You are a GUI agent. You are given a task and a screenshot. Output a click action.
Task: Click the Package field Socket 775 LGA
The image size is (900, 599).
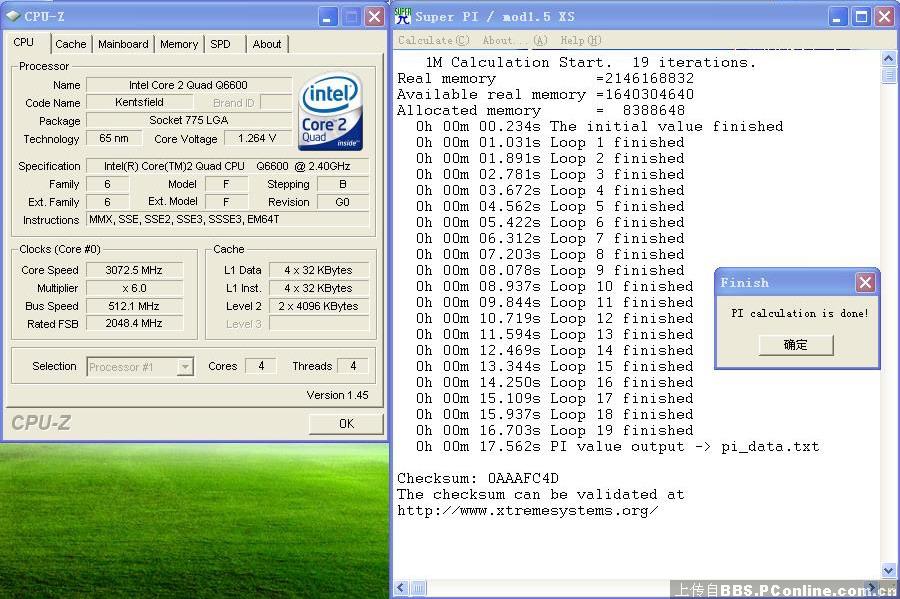click(x=189, y=120)
